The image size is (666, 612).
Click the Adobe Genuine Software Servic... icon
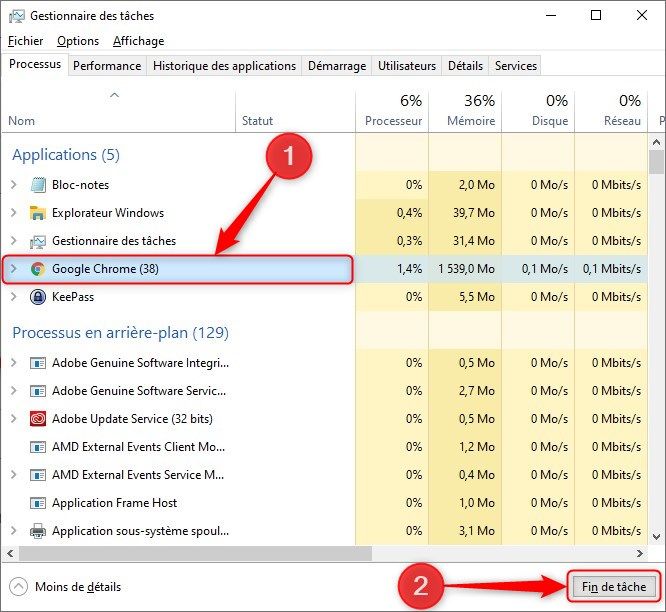tap(38, 391)
